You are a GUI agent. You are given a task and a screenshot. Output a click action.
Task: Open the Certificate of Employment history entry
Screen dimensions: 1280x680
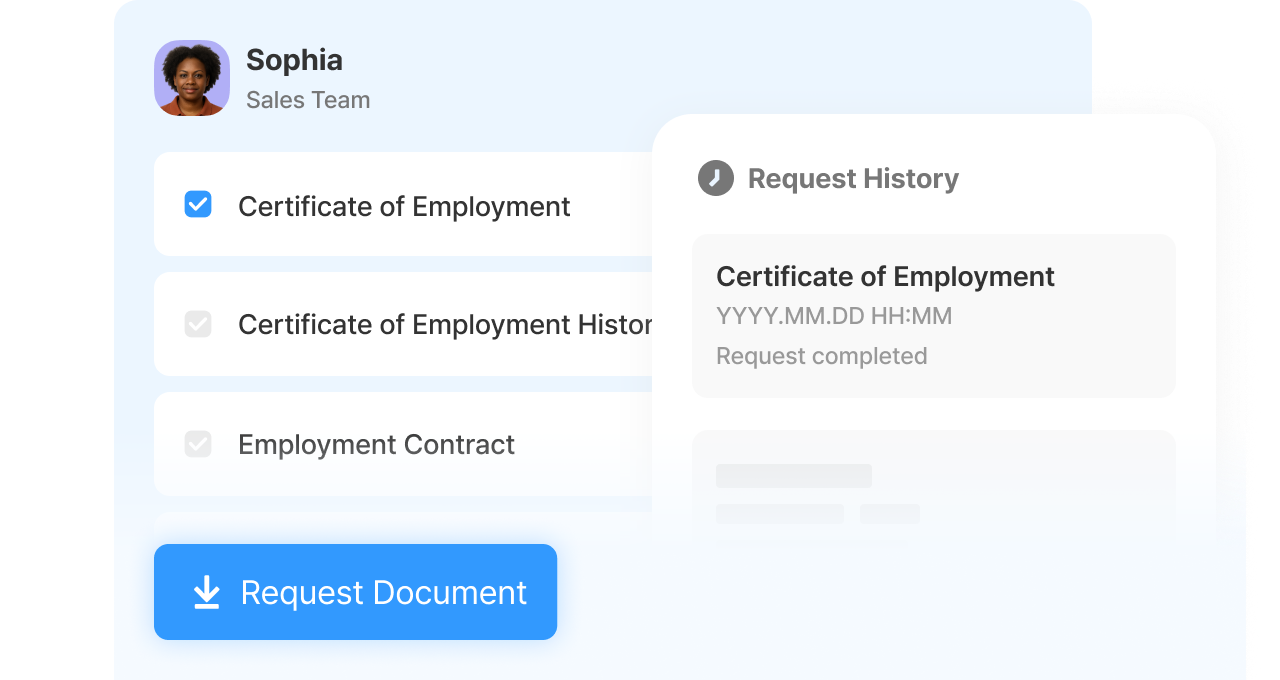[934, 316]
